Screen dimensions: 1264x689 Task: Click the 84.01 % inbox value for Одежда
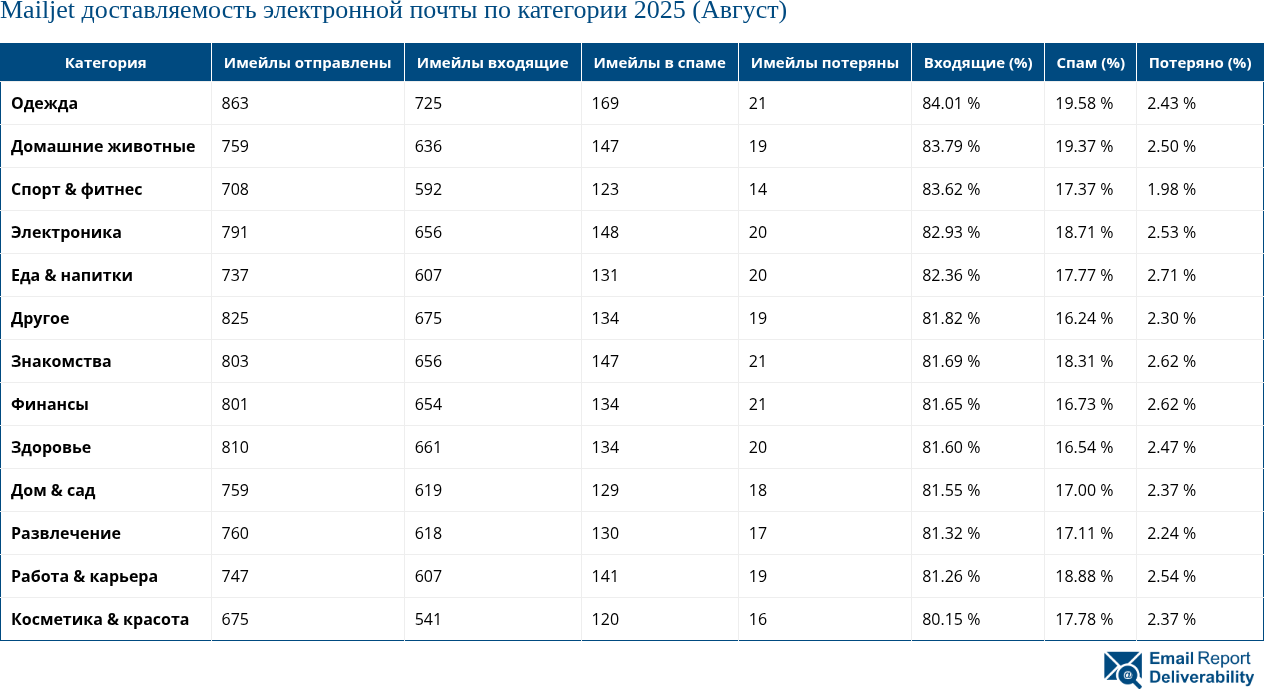(950, 104)
